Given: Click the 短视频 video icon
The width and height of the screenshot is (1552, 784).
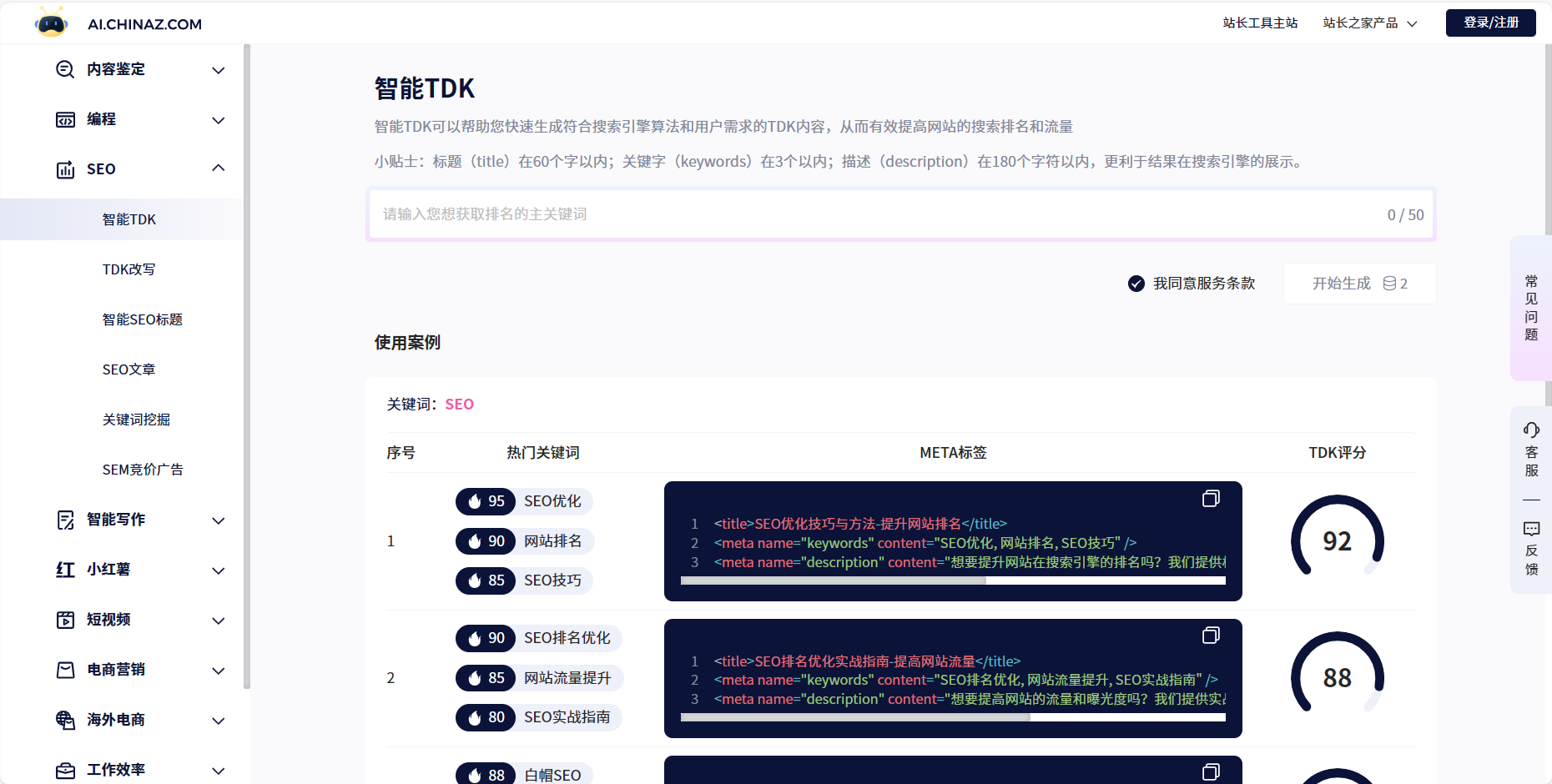Looking at the screenshot, I should [x=65, y=620].
